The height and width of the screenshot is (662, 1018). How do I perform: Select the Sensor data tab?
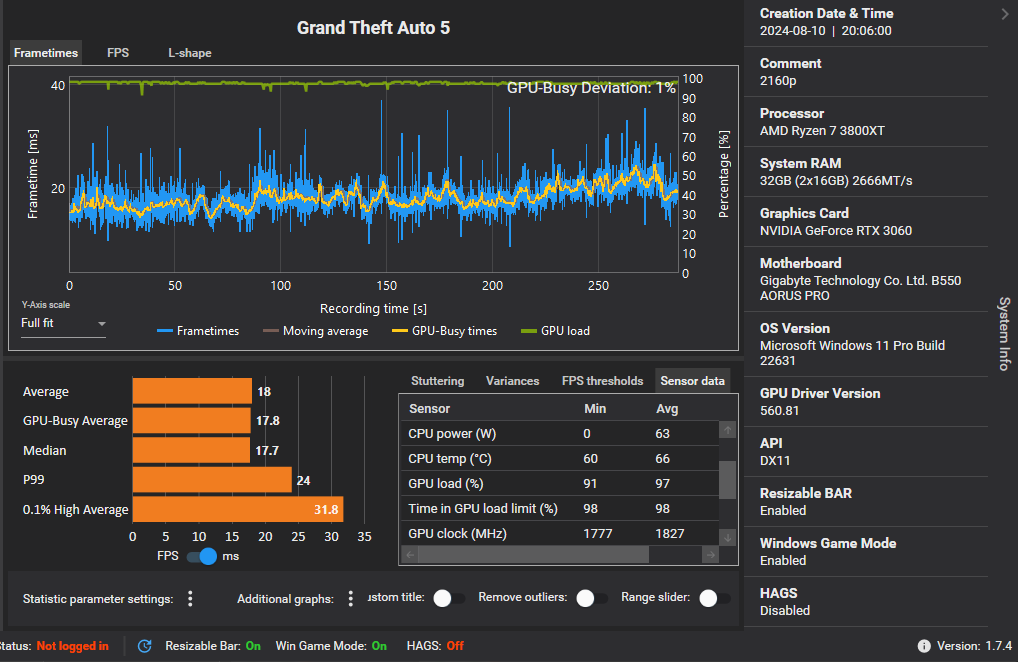[x=692, y=381]
